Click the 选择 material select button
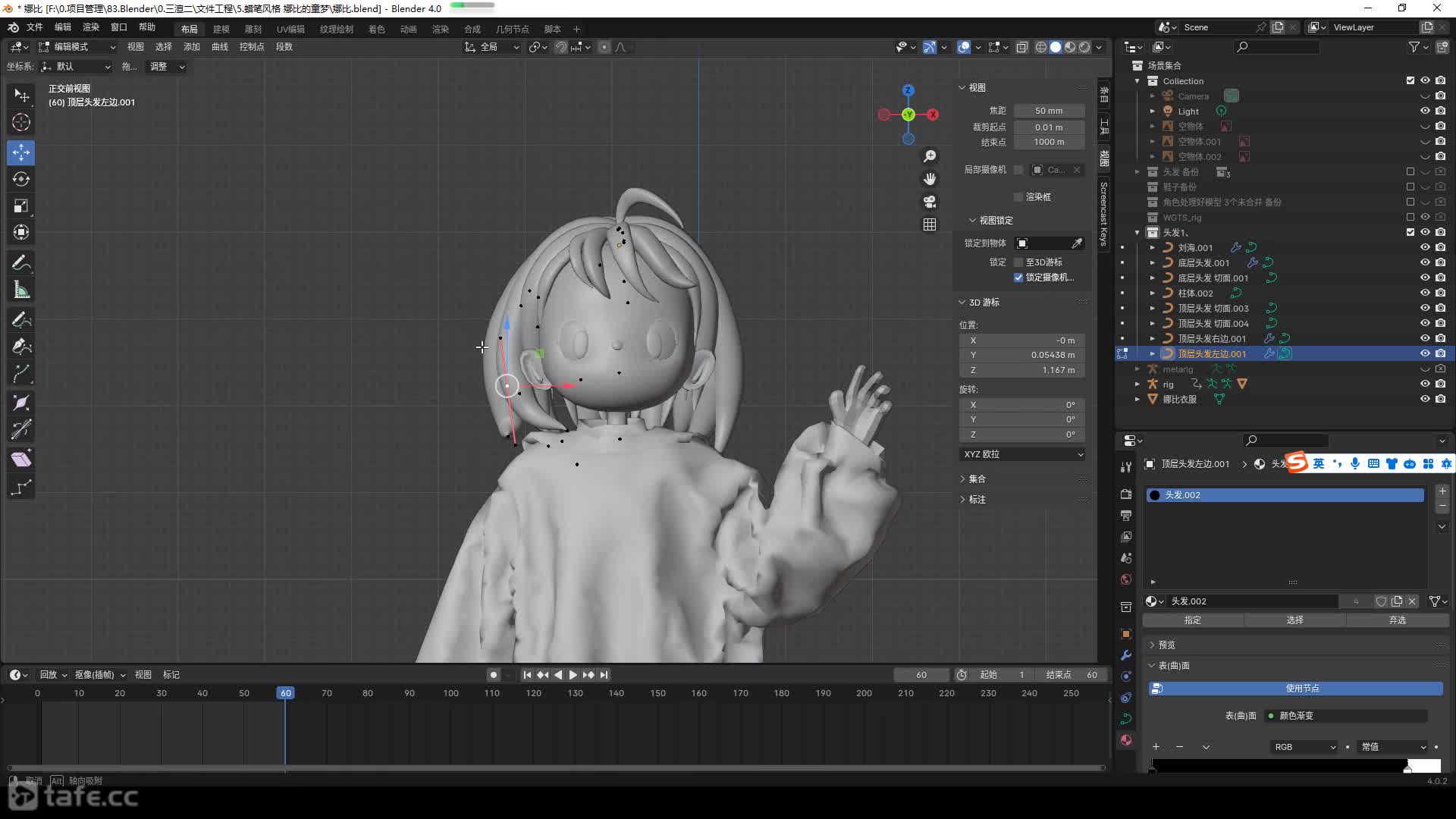 pos(1294,620)
